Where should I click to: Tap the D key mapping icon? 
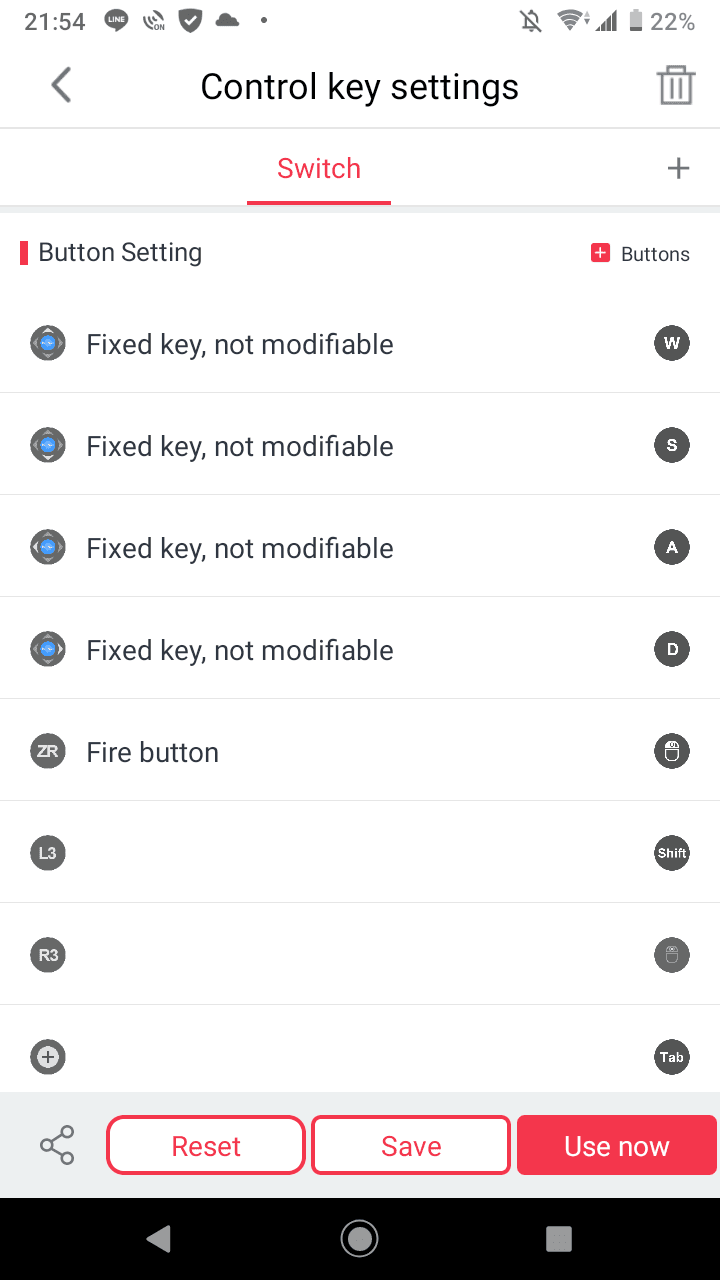[x=672, y=650]
